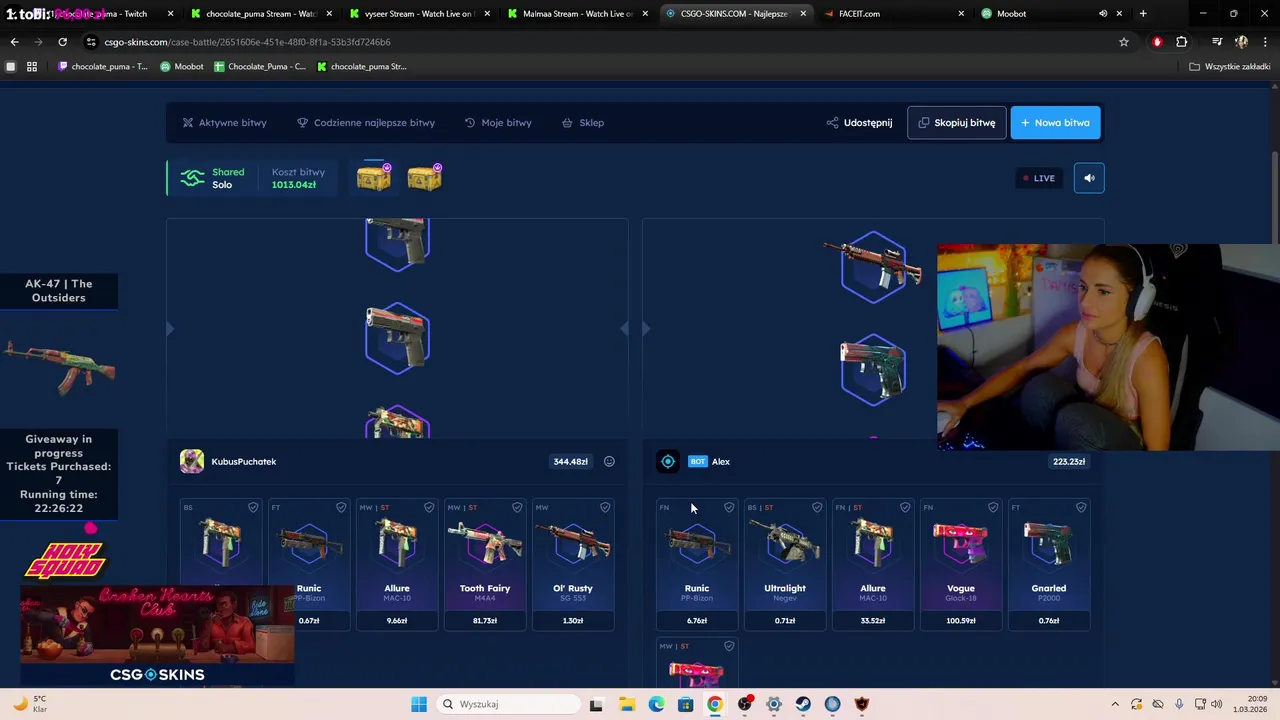Viewport: 1280px width, 720px height.
Task: Click the emoji icon next to 344.48zł
Action: [609, 461]
